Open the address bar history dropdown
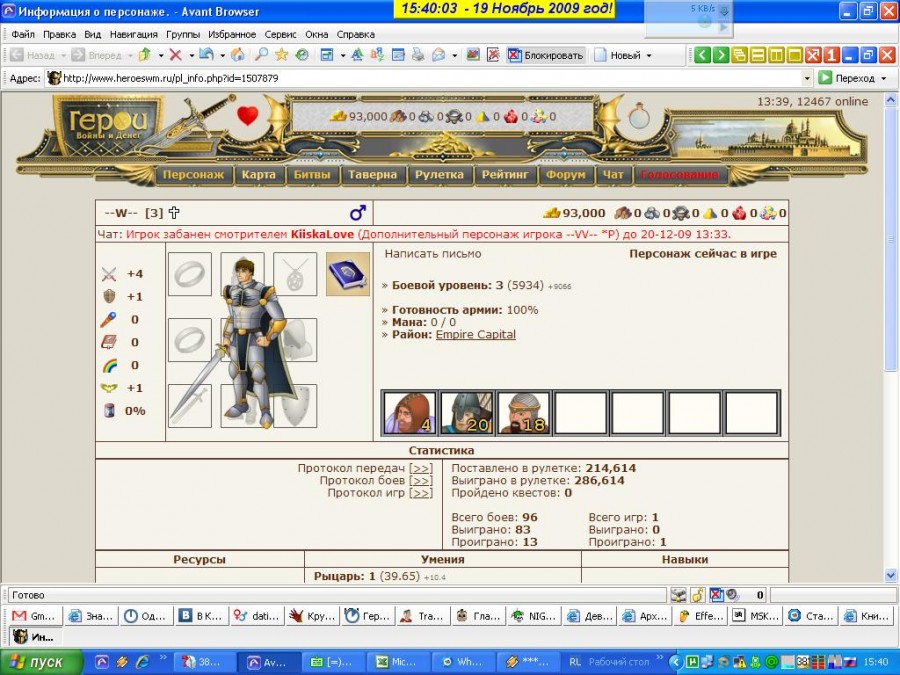This screenshot has width=900, height=675. point(808,78)
